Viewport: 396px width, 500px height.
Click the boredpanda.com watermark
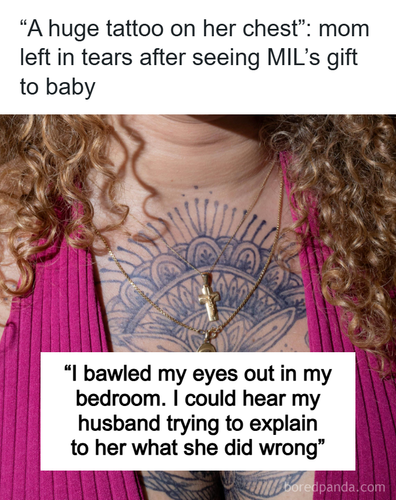click(334, 487)
